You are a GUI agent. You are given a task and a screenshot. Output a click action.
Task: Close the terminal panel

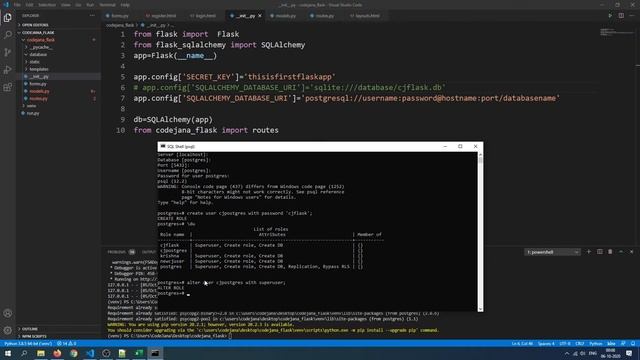pos(631,252)
